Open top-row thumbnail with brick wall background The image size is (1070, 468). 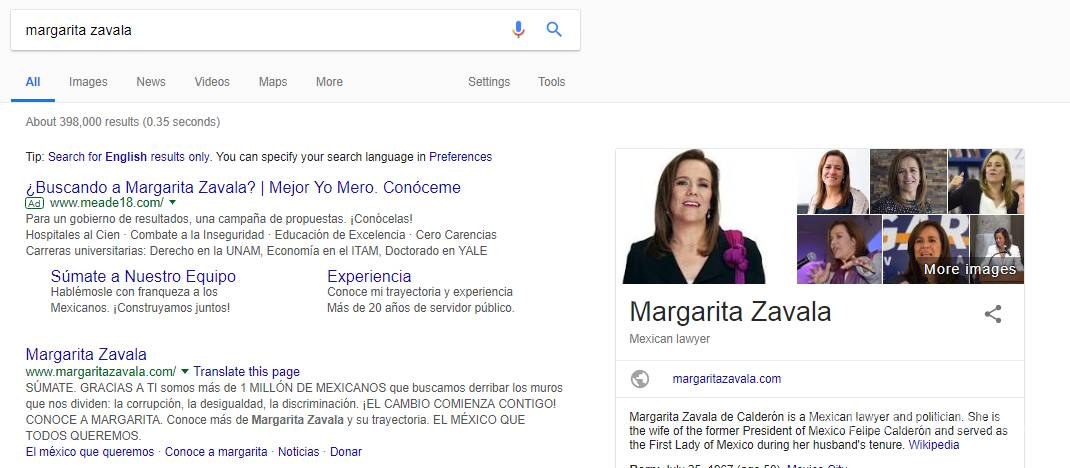click(x=908, y=181)
